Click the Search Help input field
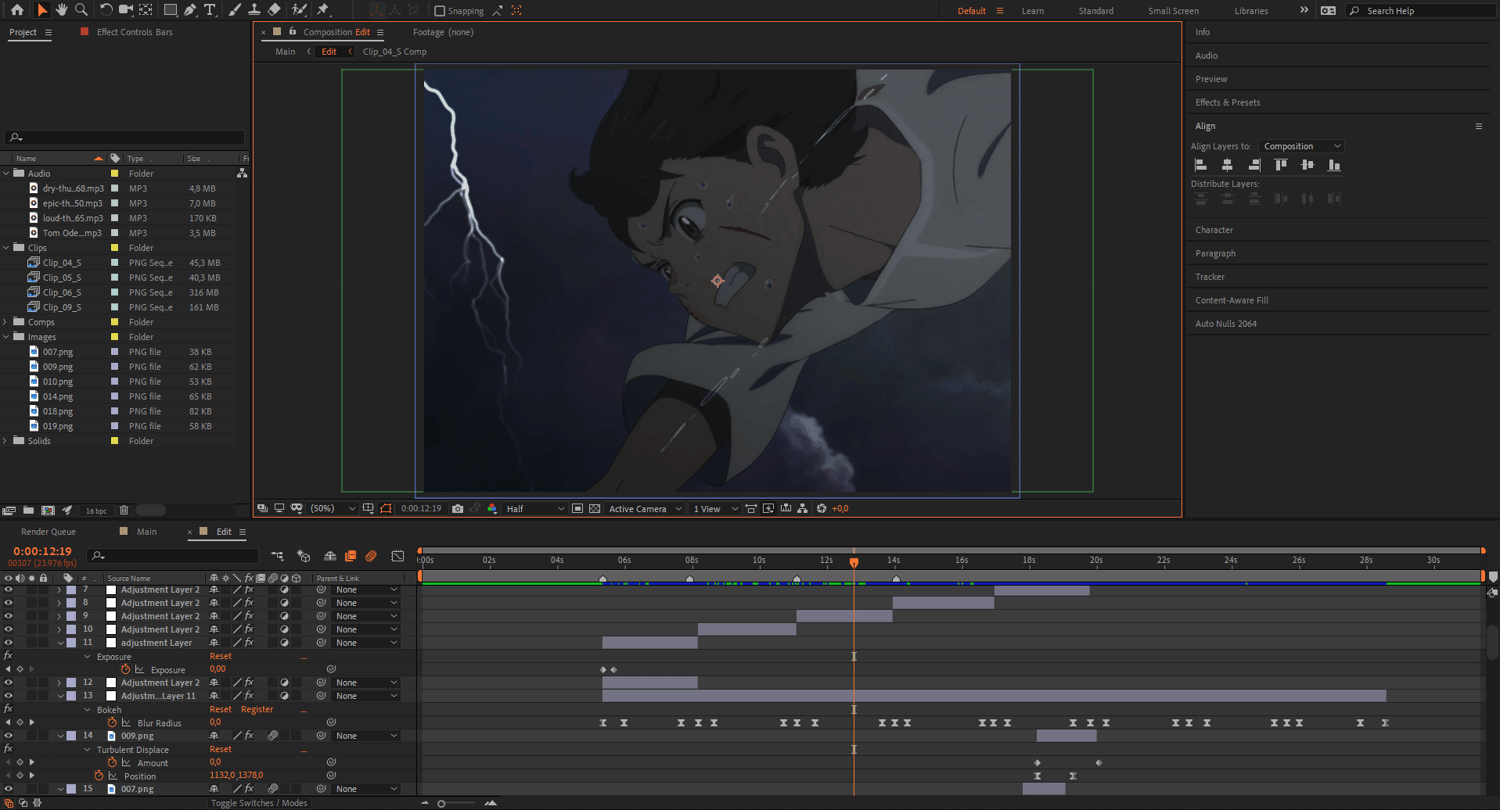 click(x=1420, y=11)
